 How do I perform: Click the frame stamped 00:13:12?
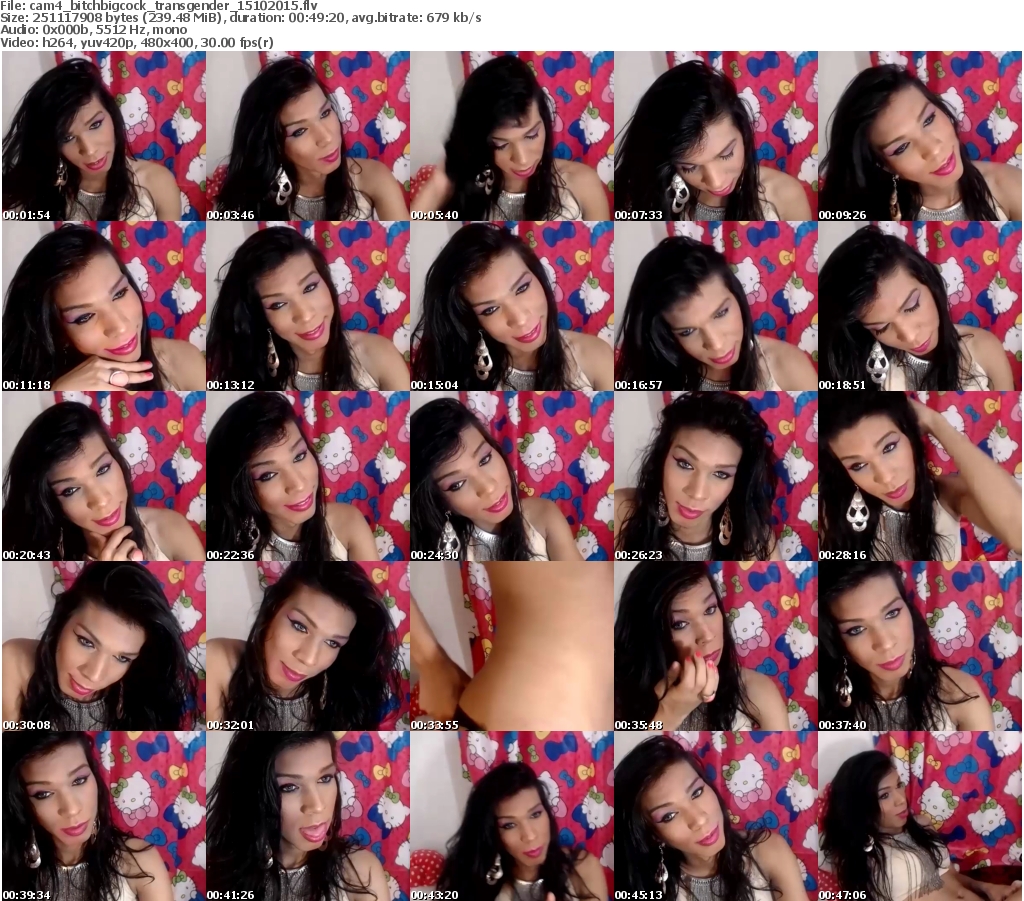pos(308,306)
